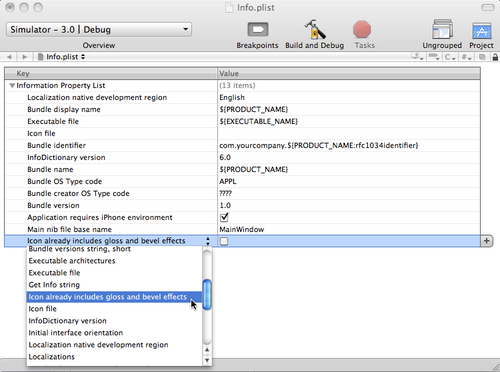Image resolution: width=500 pixels, height=372 pixels.
Task: Select the 'Bundle identifier' row
Action: 242,146
